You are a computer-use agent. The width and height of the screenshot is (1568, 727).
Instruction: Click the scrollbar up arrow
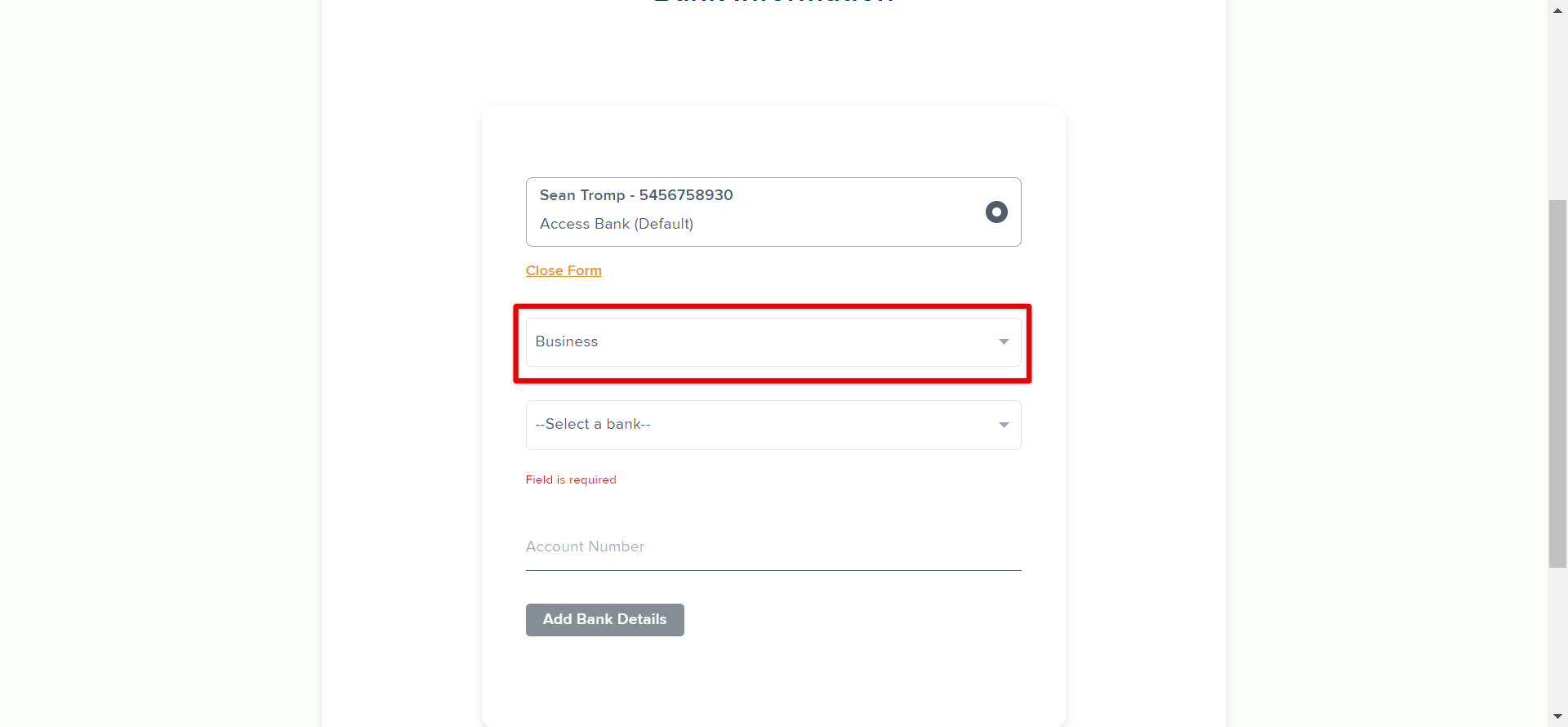pos(1557,10)
